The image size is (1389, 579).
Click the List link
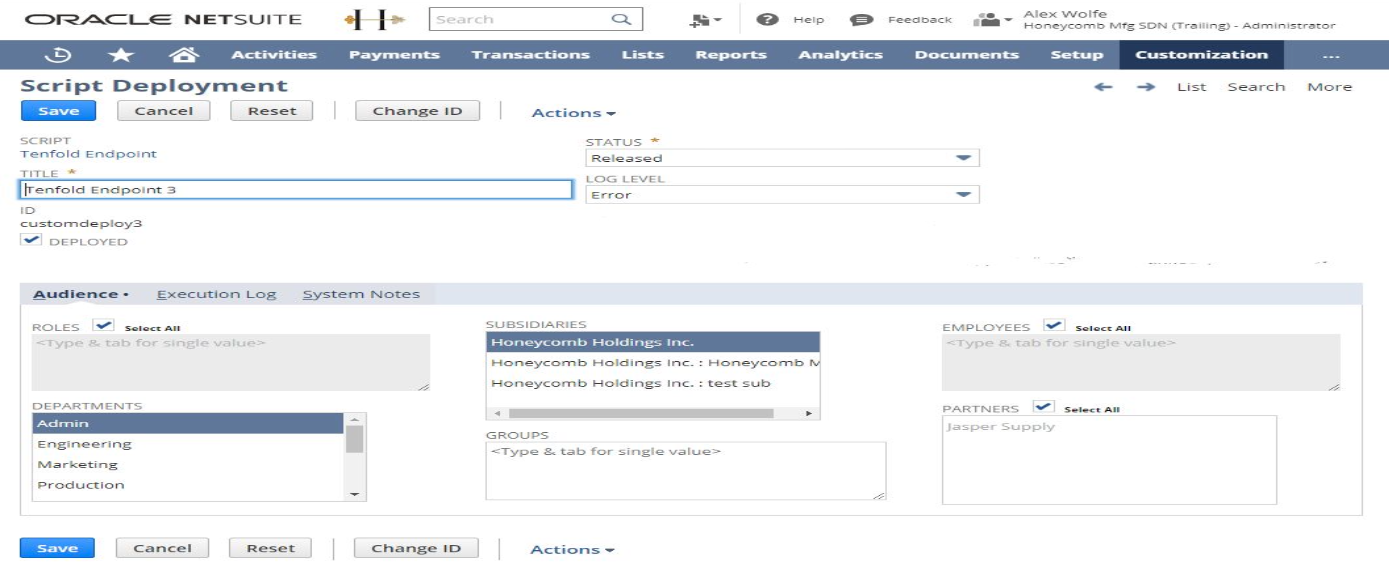tap(1192, 87)
